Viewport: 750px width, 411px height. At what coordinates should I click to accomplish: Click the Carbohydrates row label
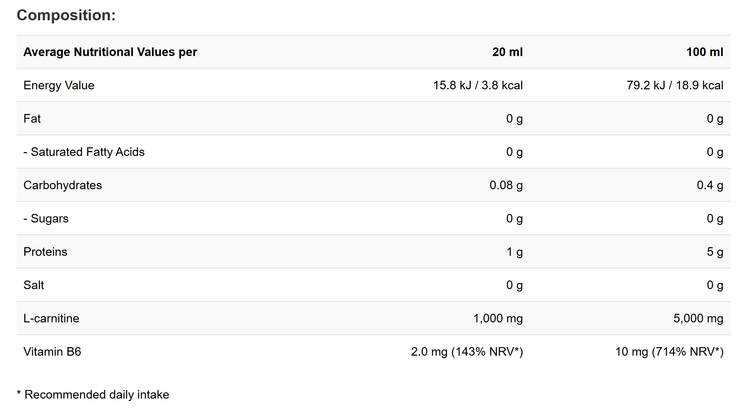(x=63, y=185)
